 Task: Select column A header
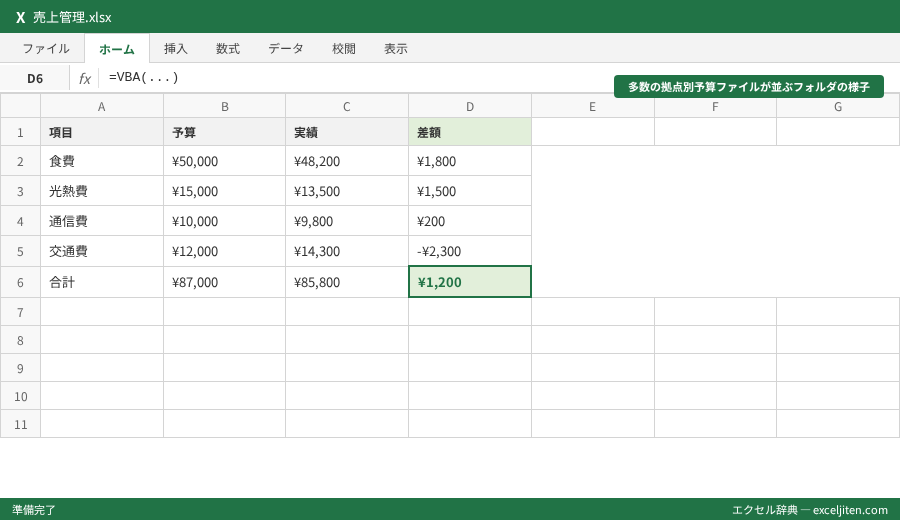pos(102,106)
